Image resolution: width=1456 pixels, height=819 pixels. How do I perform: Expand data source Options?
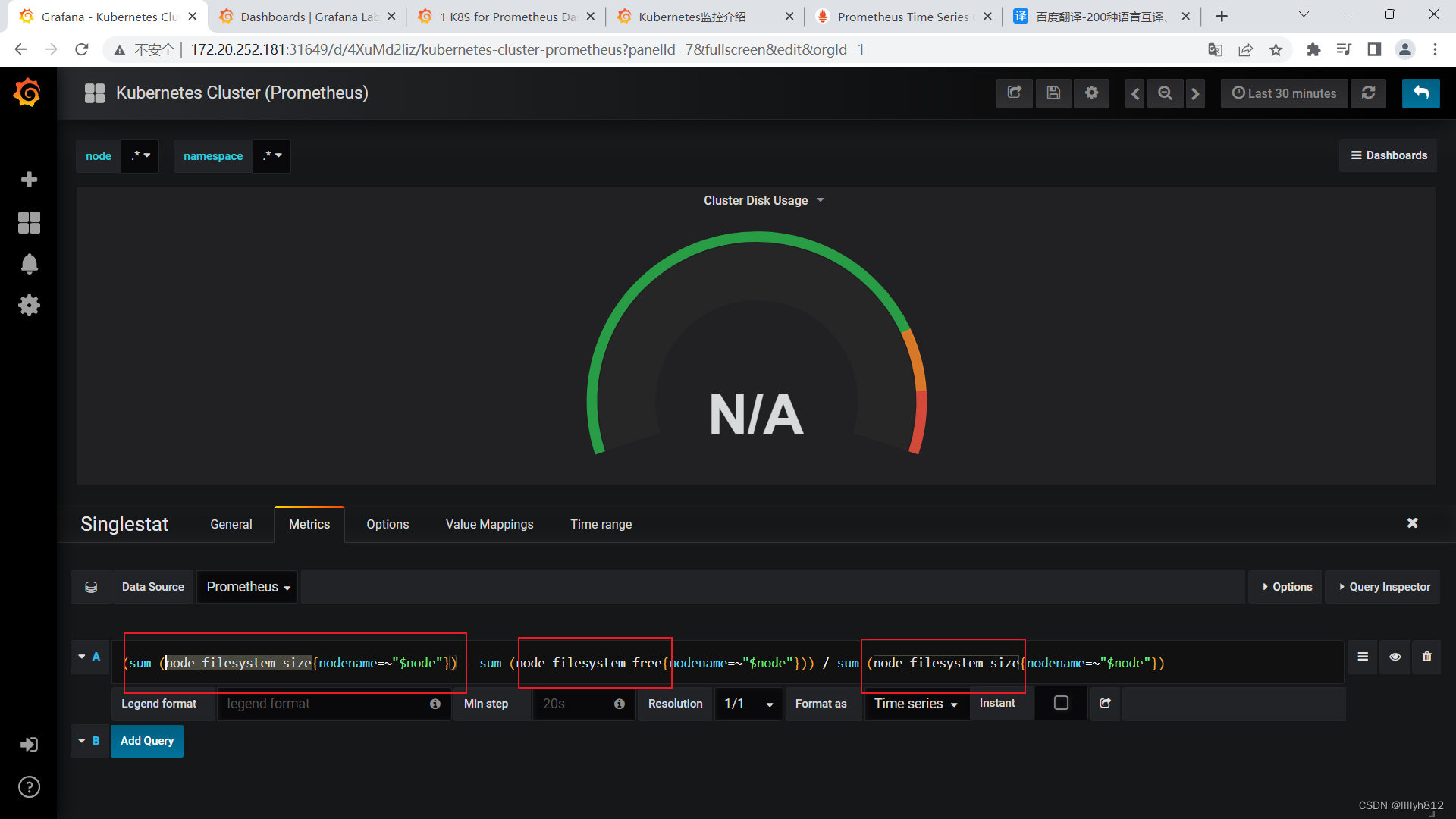tap(1287, 587)
